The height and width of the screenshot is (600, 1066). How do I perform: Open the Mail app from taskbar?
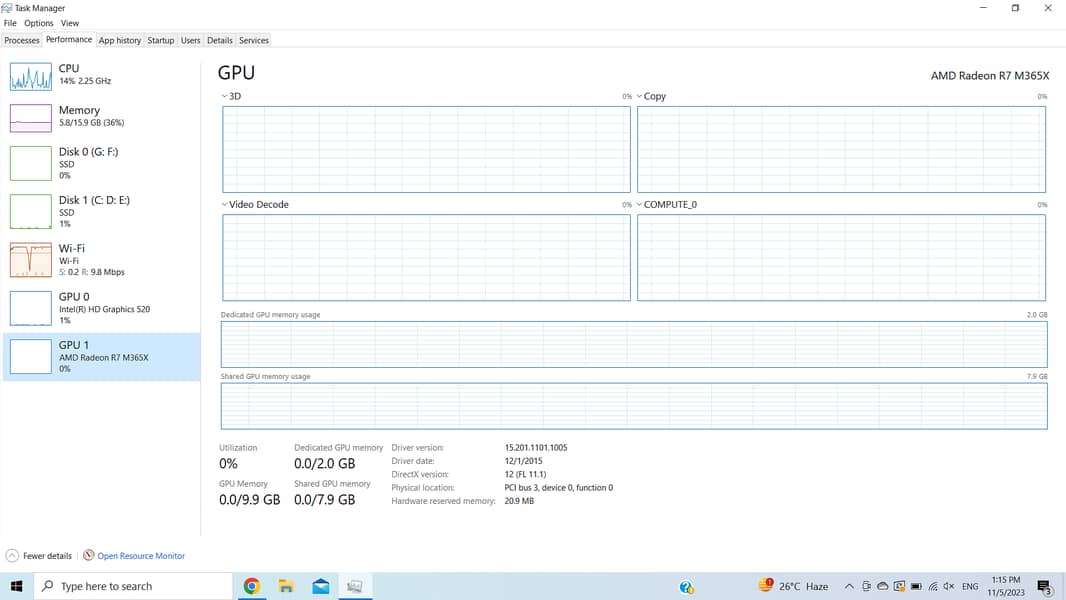pyautogui.click(x=321, y=587)
